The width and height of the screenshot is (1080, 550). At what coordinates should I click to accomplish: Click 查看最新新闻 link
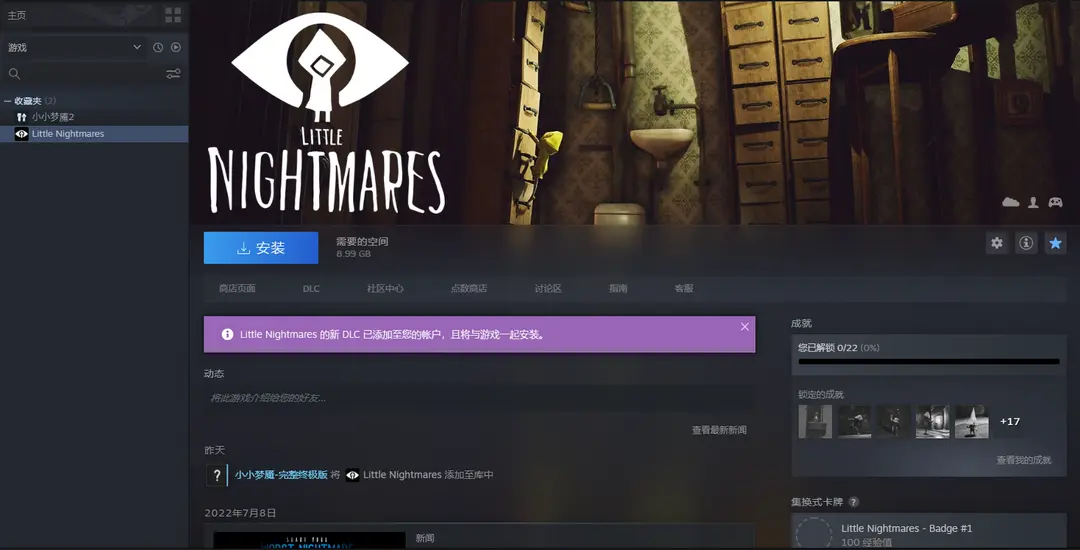719,430
